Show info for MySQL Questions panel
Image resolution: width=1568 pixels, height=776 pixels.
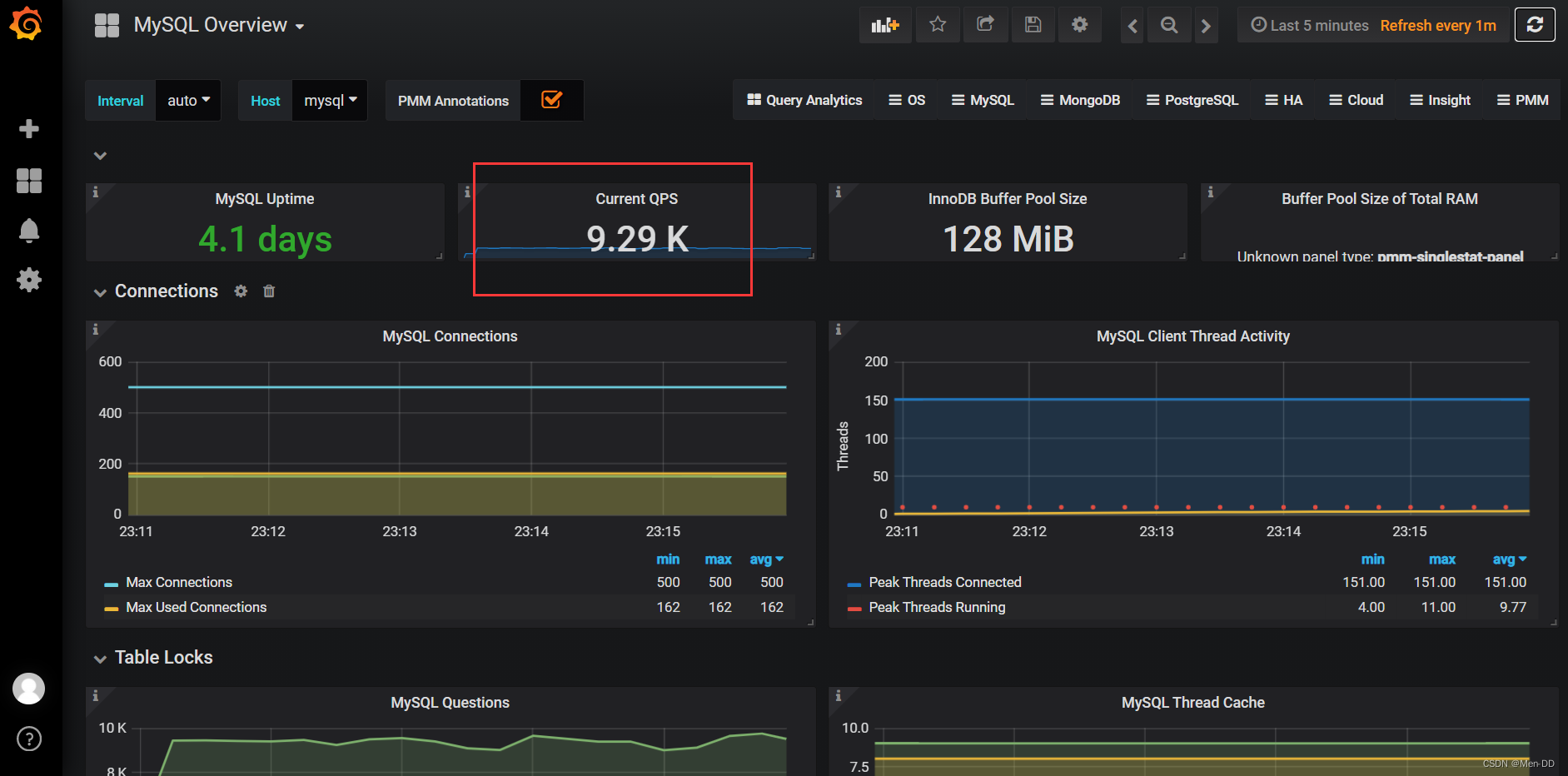pyautogui.click(x=95, y=696)
